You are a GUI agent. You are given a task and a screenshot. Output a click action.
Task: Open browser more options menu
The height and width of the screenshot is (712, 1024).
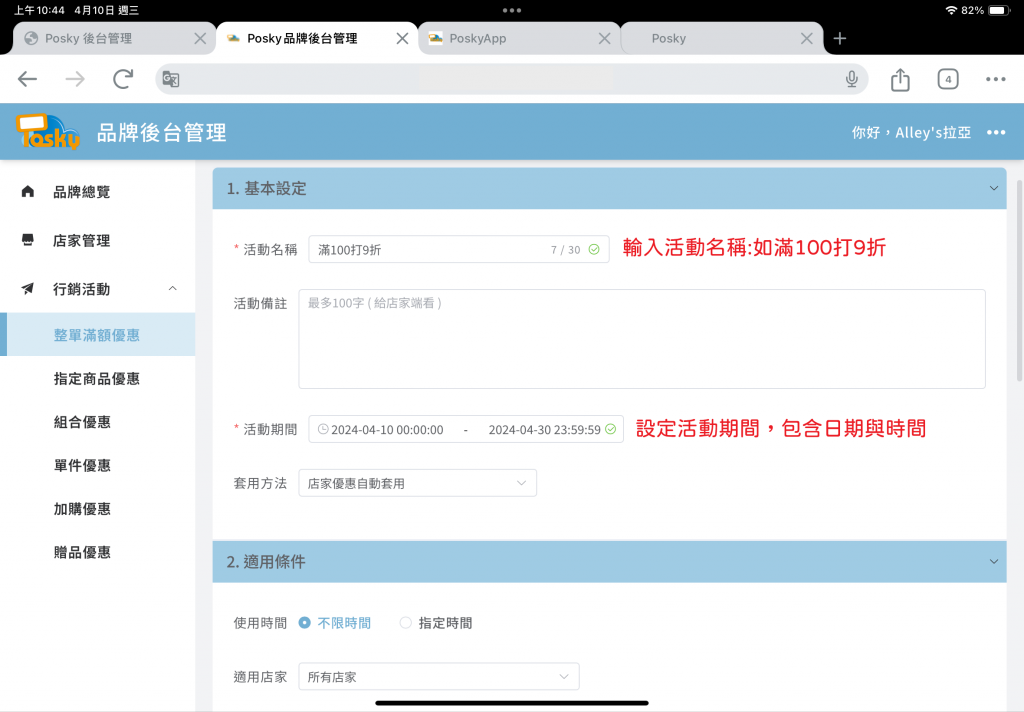pos(995,79)
